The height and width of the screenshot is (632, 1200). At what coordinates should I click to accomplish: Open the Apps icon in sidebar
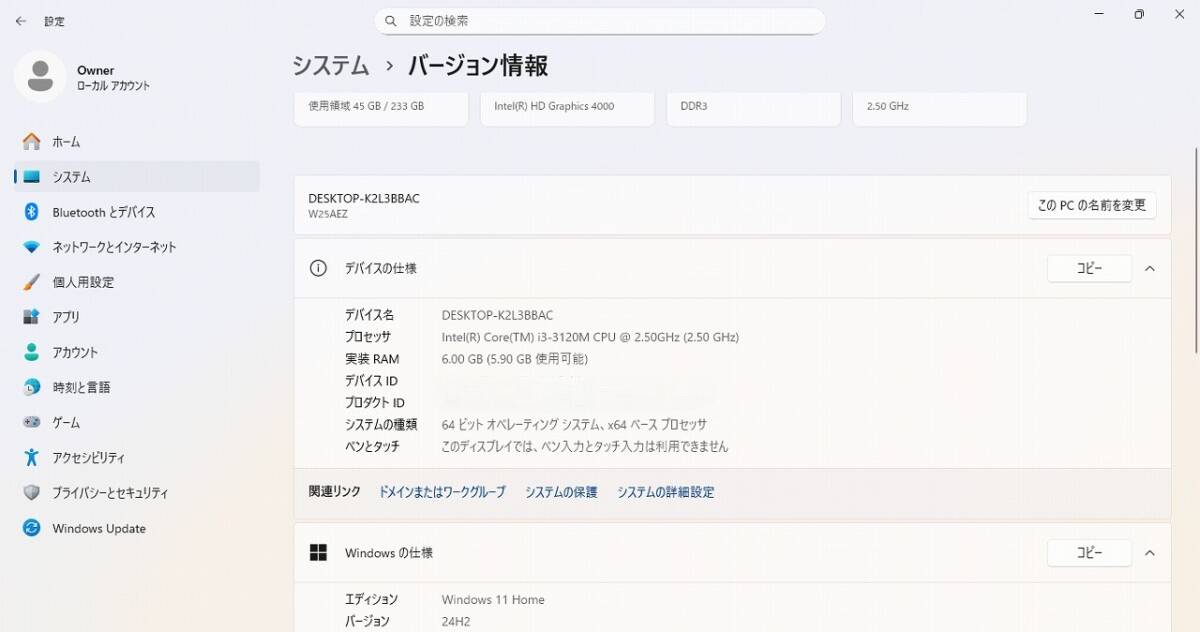[x=32, y=317]
